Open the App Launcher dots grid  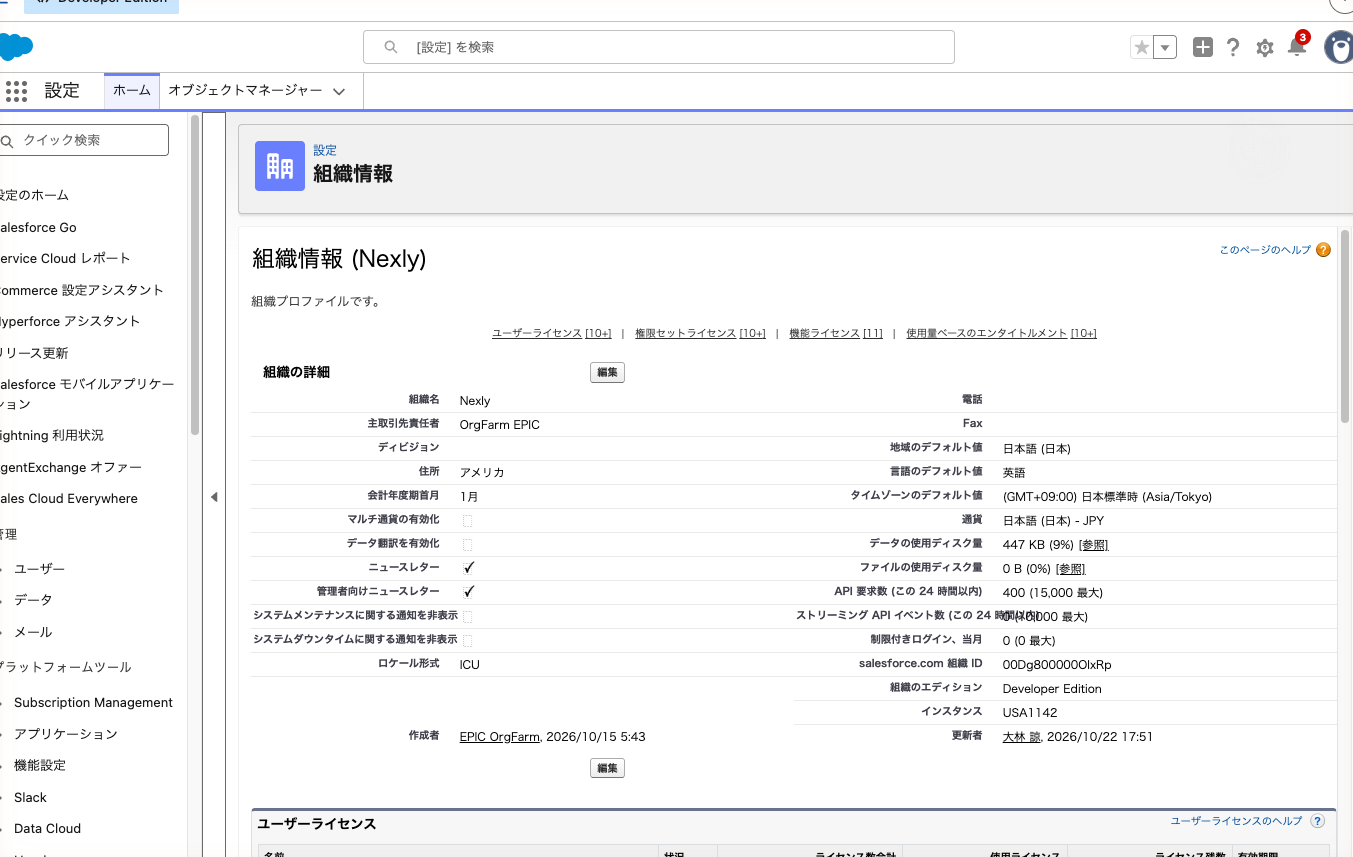(x=16, y=91)
